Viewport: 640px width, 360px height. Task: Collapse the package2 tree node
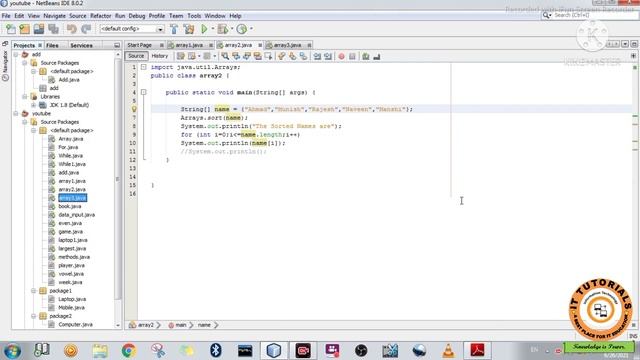click(x=33, y=316)
